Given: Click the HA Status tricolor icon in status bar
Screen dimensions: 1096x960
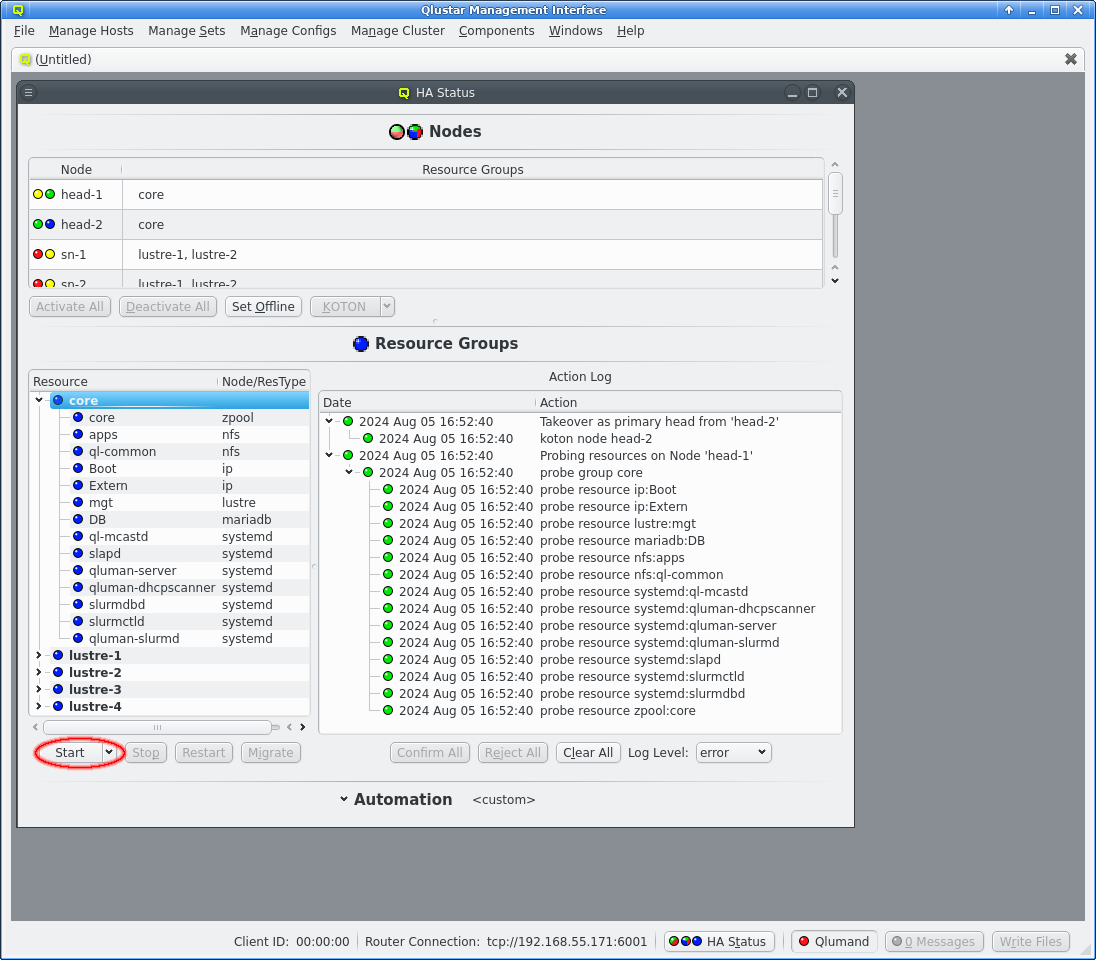Looking at the screenshot, I should tap(685, 941).
